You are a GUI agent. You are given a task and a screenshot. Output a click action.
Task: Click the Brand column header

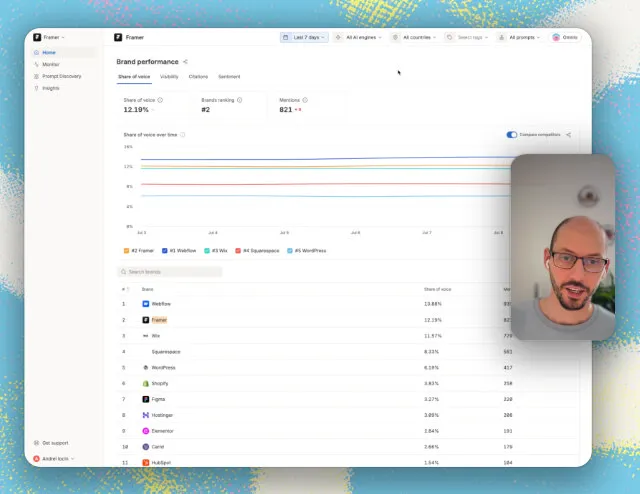147,289
